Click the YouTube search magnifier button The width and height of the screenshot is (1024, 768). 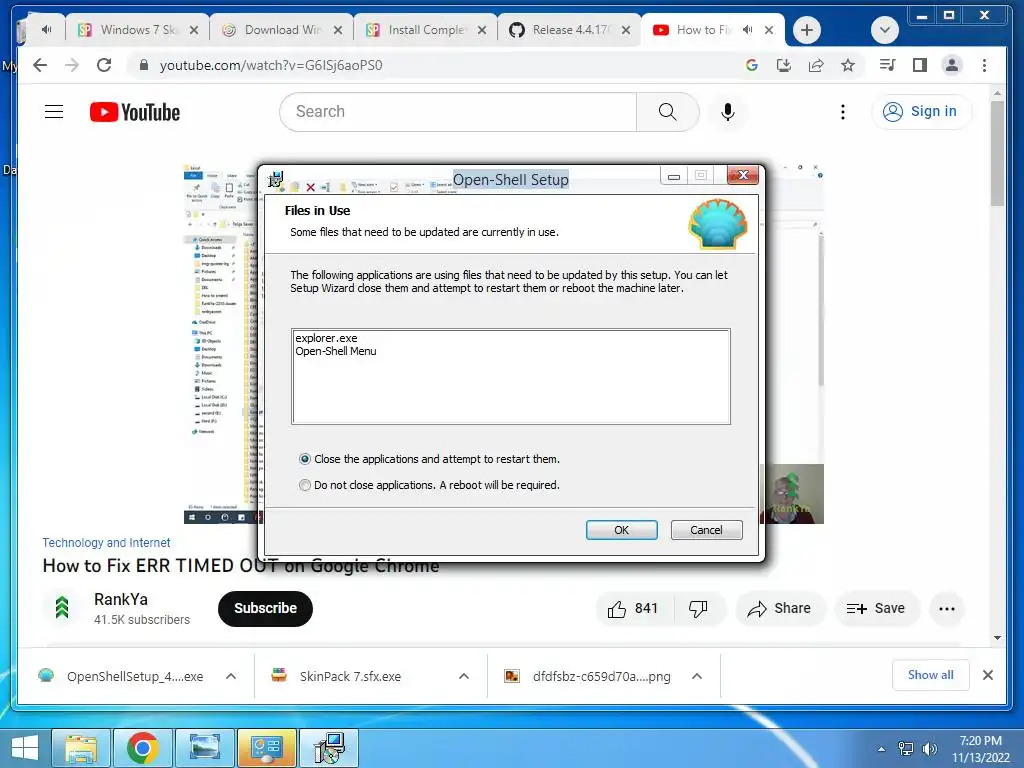pos(667,112)
